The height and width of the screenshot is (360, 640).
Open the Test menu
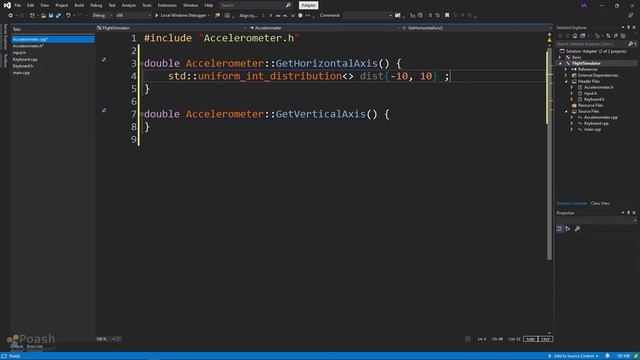(112, 5)
